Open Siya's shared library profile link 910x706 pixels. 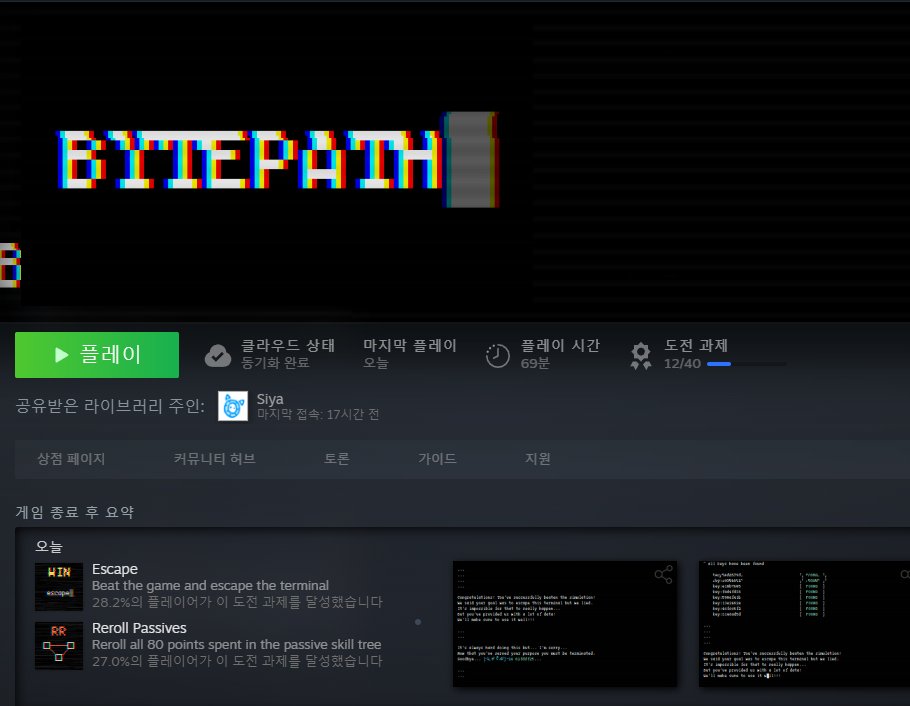click(268, 398)
